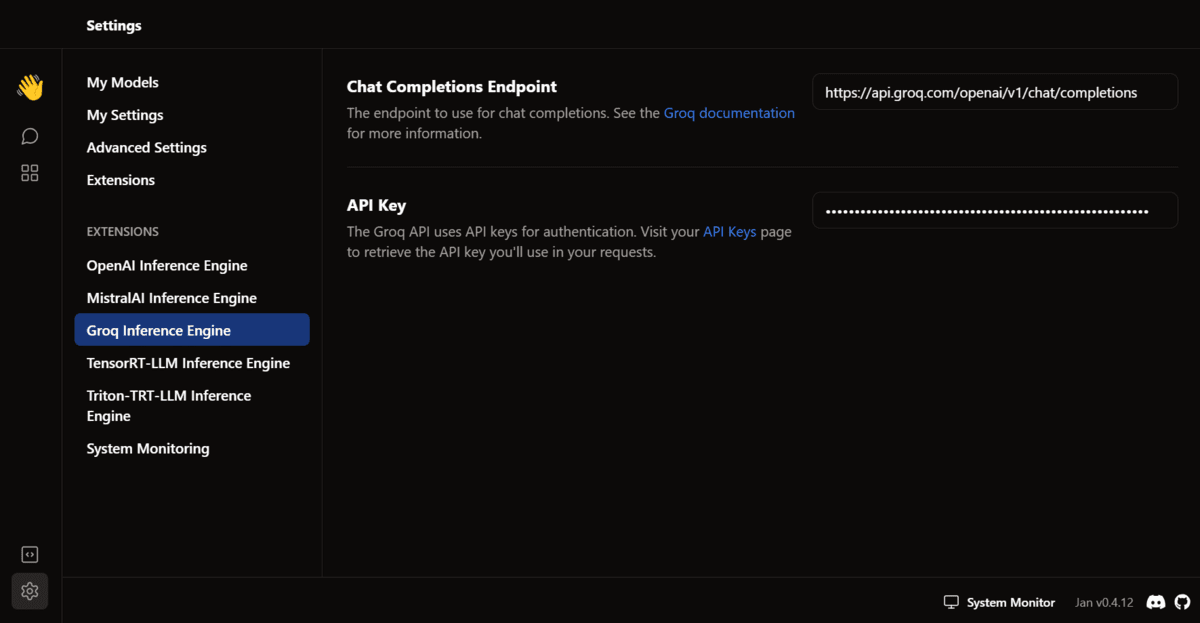
Task: Focus the masked API Key field
Action: (994, 211)
